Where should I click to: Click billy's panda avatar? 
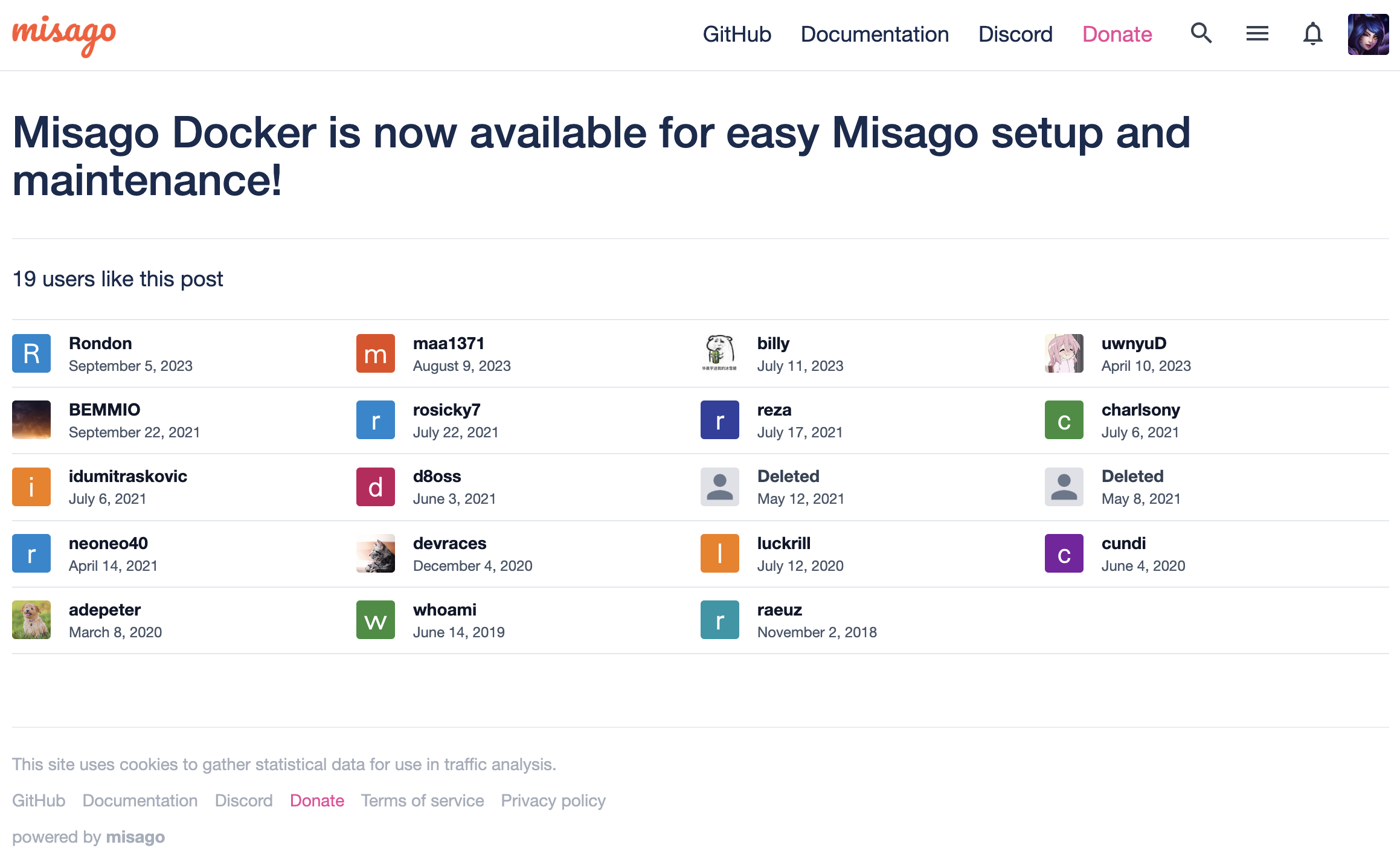point(719,353)
